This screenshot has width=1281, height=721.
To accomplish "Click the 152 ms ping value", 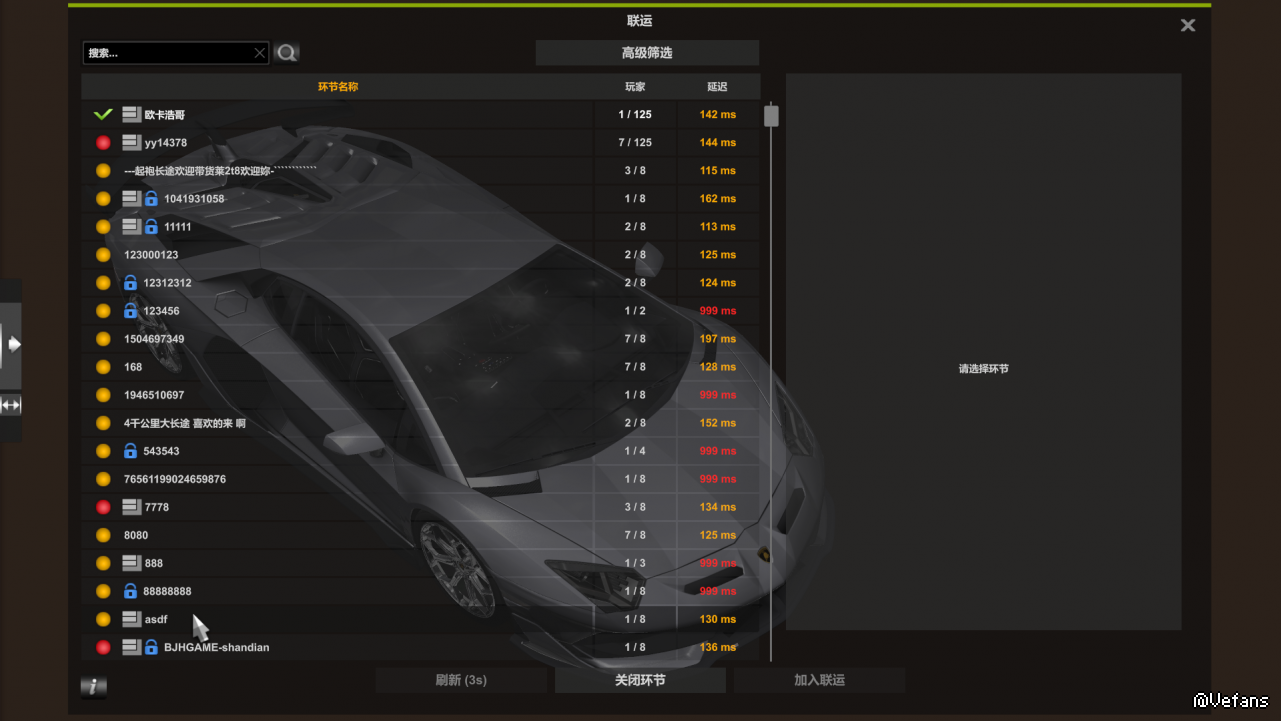I will pyautogui.click(x=717, y=423).
